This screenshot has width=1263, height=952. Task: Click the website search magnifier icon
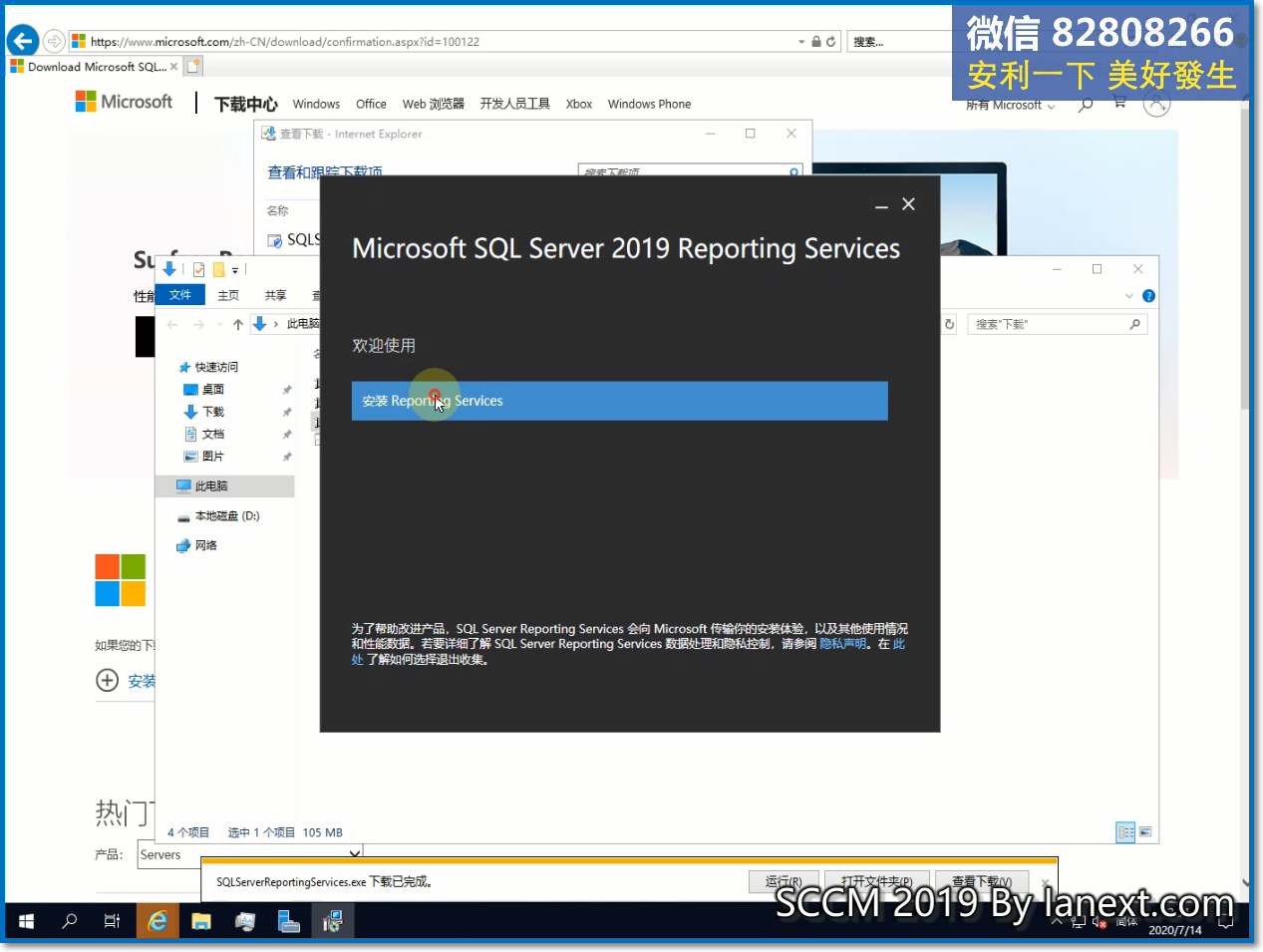[x=1086, y=105]
